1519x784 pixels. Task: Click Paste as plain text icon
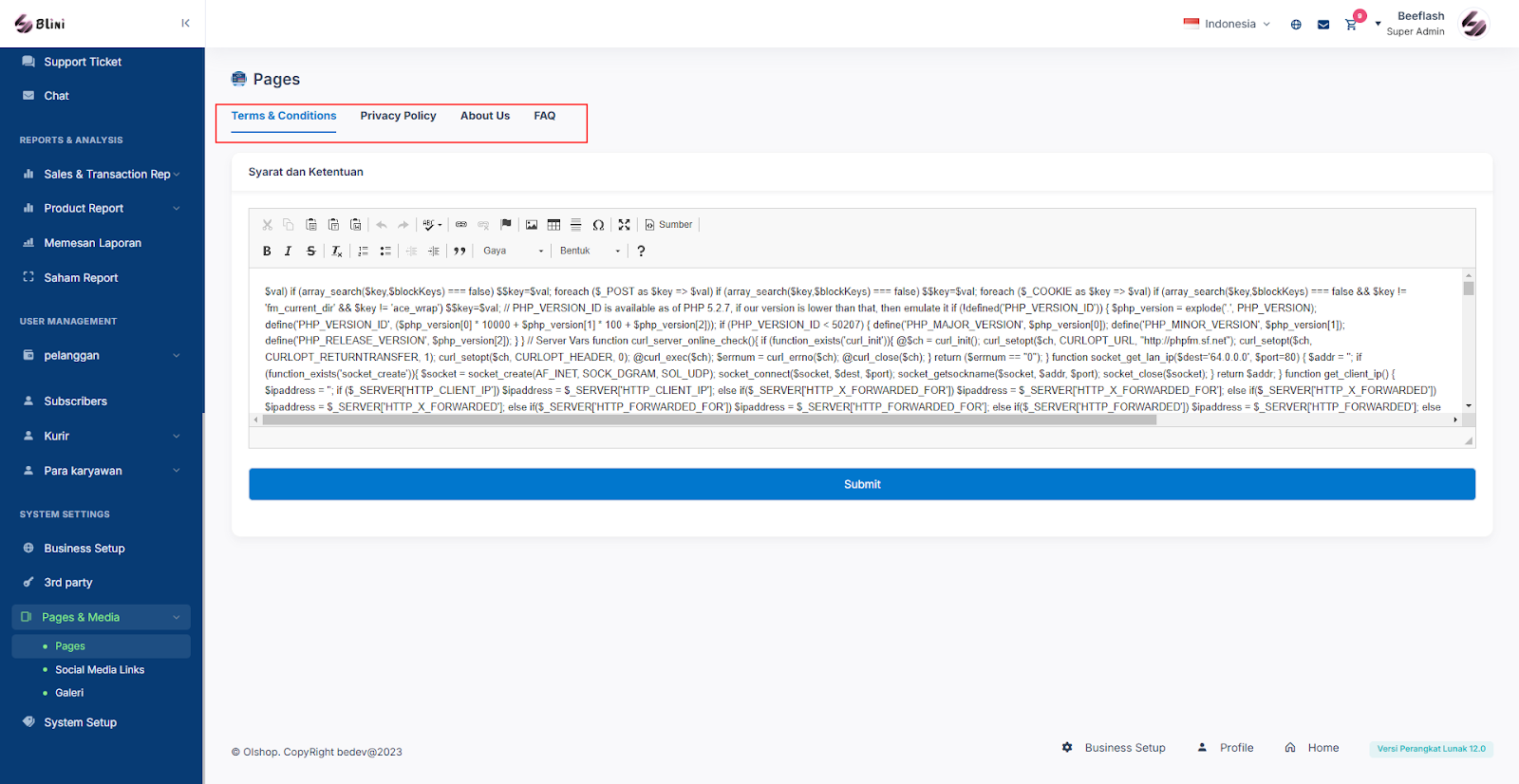(x=333, y=225)
